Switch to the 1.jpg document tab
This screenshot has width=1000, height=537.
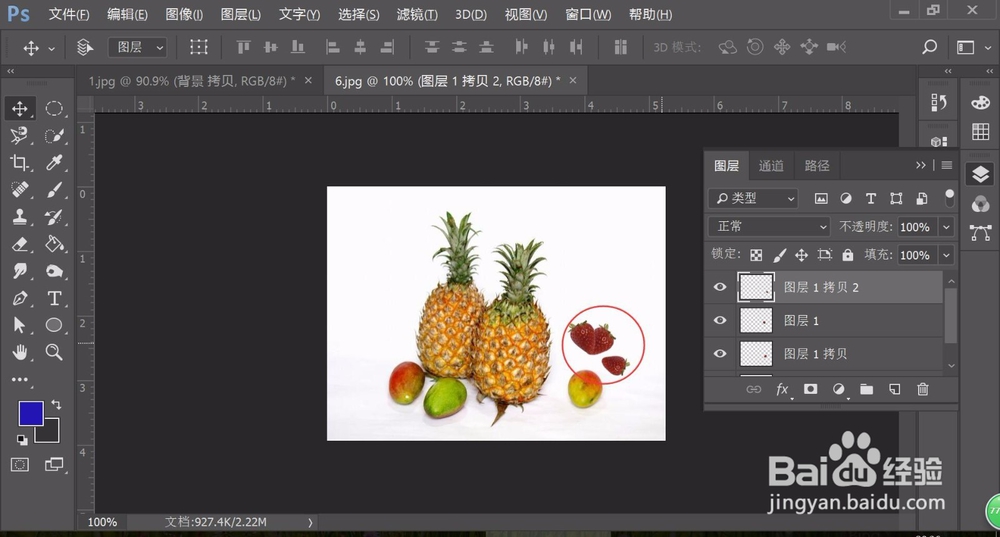click(x=191, y=81)
